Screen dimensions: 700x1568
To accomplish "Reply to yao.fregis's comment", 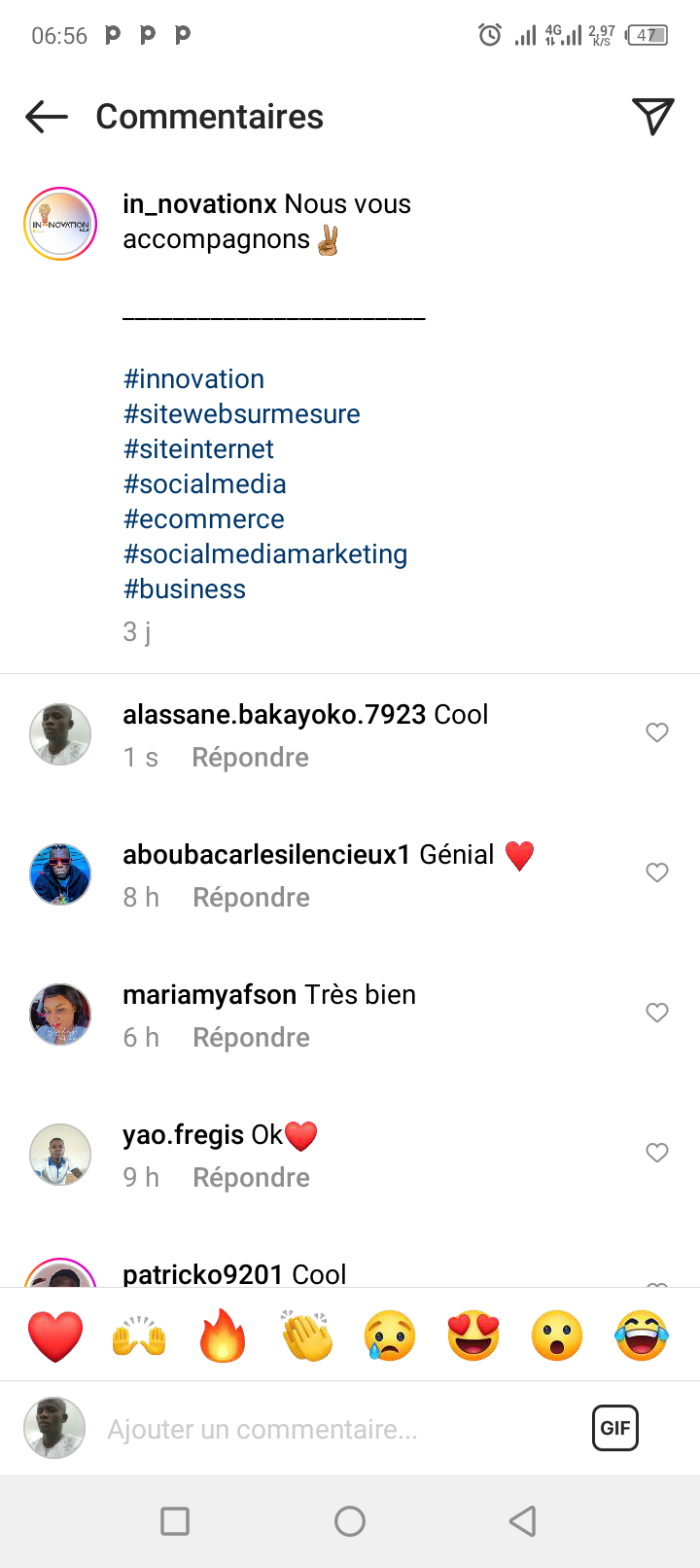I will click(x=251, y=1178).
